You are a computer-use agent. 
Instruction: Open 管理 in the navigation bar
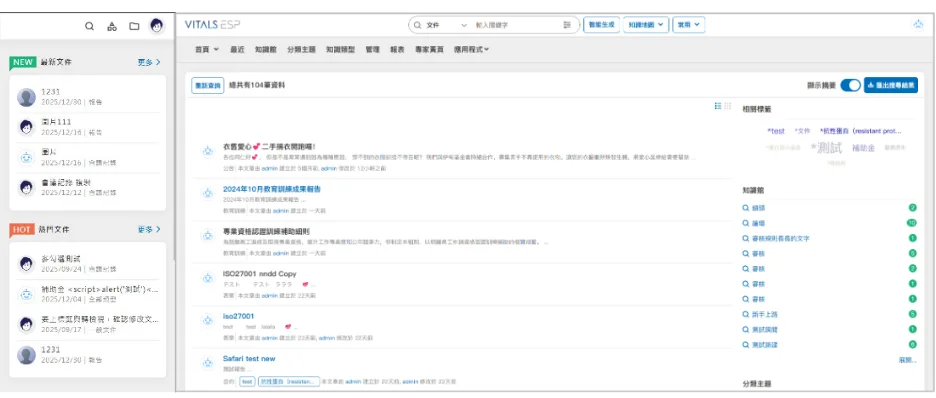(x=372, y=50)
